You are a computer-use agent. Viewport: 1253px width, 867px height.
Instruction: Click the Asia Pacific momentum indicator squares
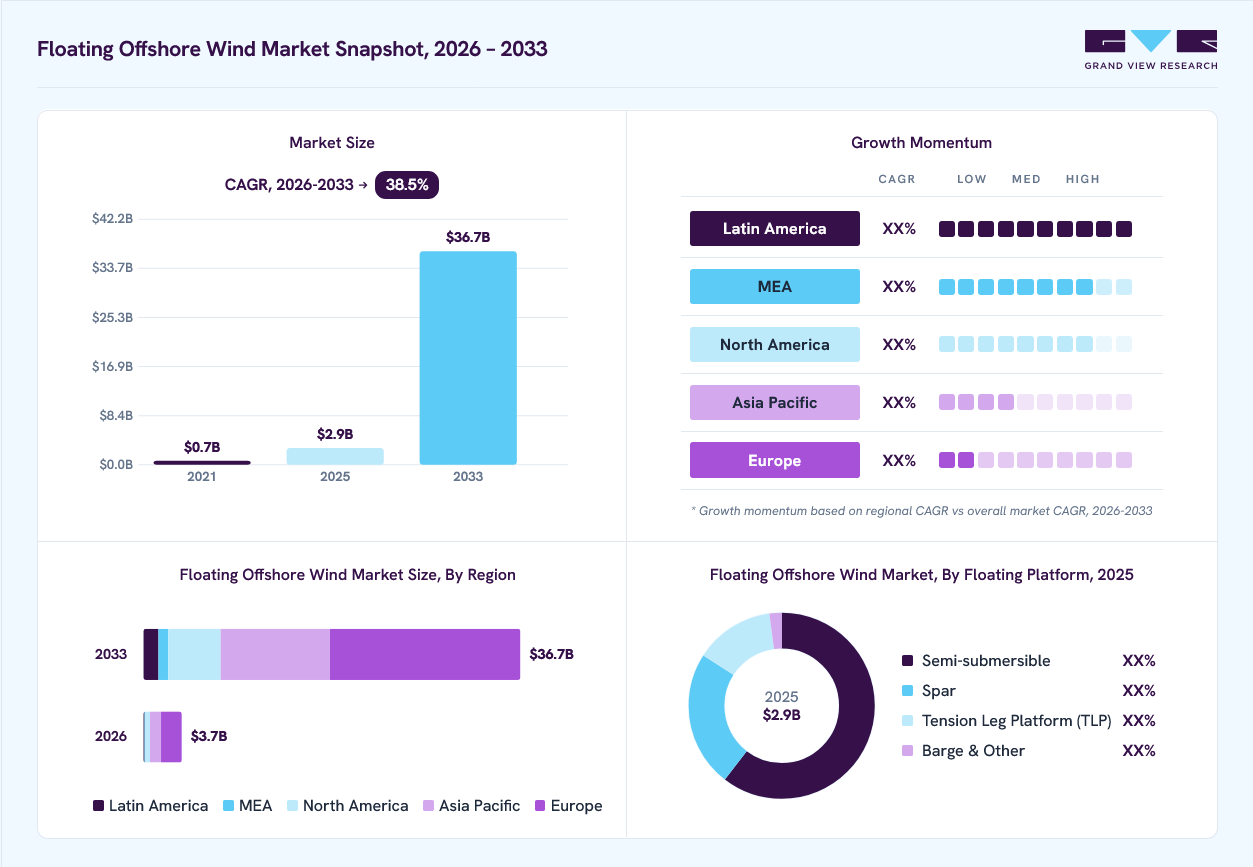point(1035,403)
